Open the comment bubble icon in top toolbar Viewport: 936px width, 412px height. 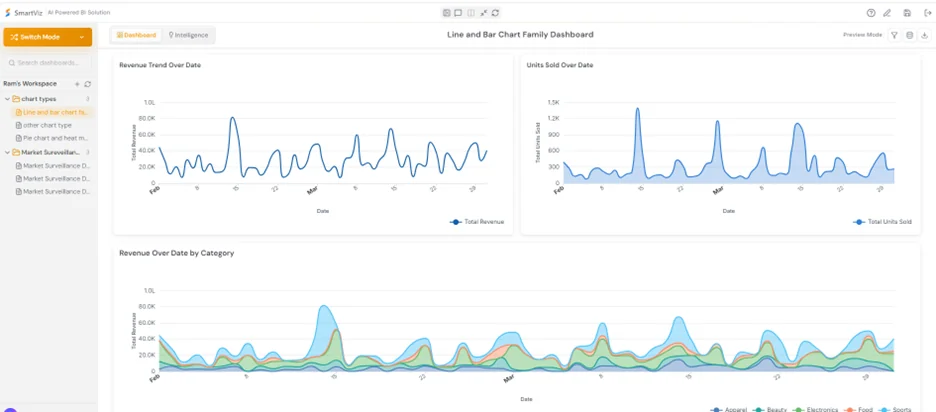click(458, 13)
